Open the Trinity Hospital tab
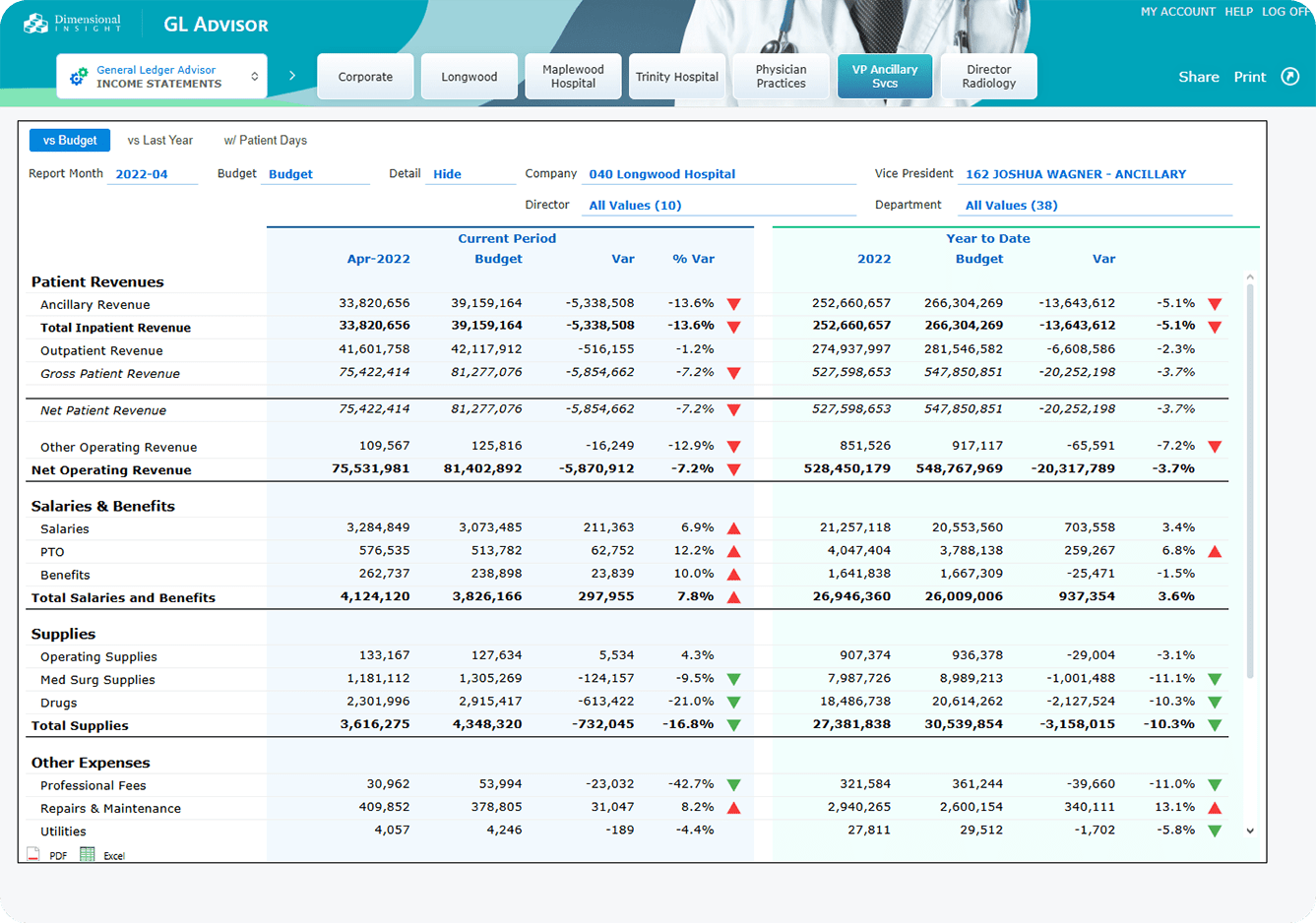 tap(677, 77)
